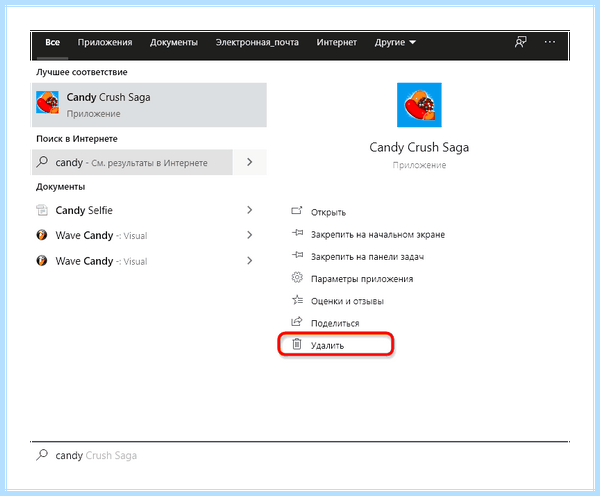The width and height of the screenshot is (600, 496).
Task: Expand the Другие dropdown
Action: tap(395, 42)
